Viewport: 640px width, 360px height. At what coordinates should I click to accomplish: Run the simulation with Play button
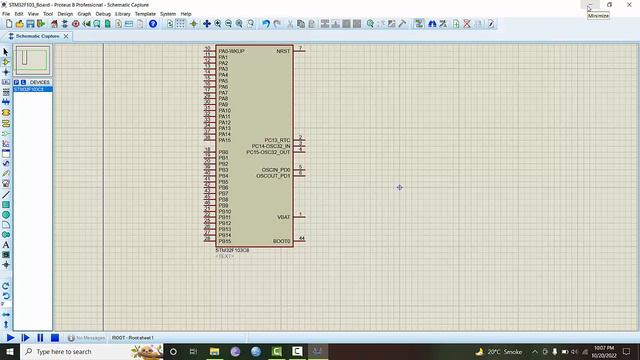click(11, 338)
